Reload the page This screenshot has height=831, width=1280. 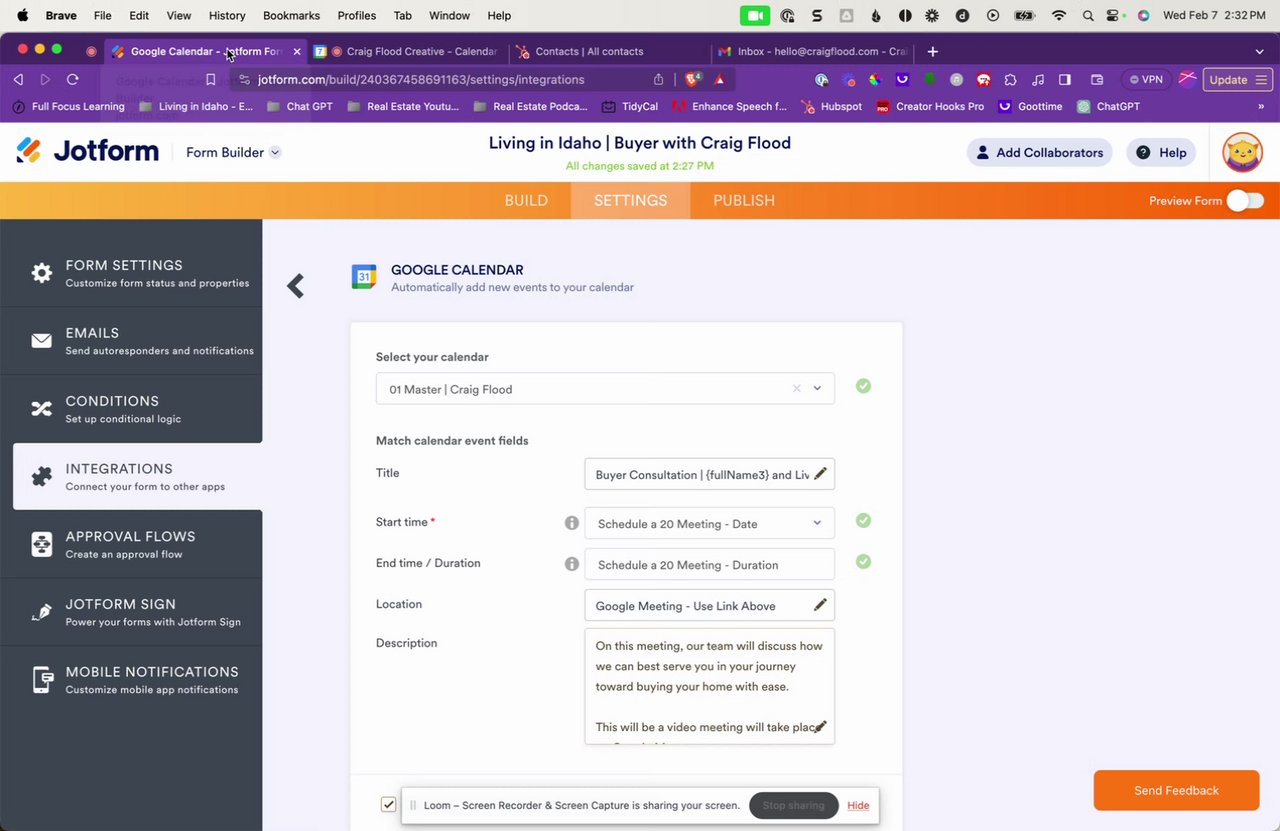coord(72,79)
